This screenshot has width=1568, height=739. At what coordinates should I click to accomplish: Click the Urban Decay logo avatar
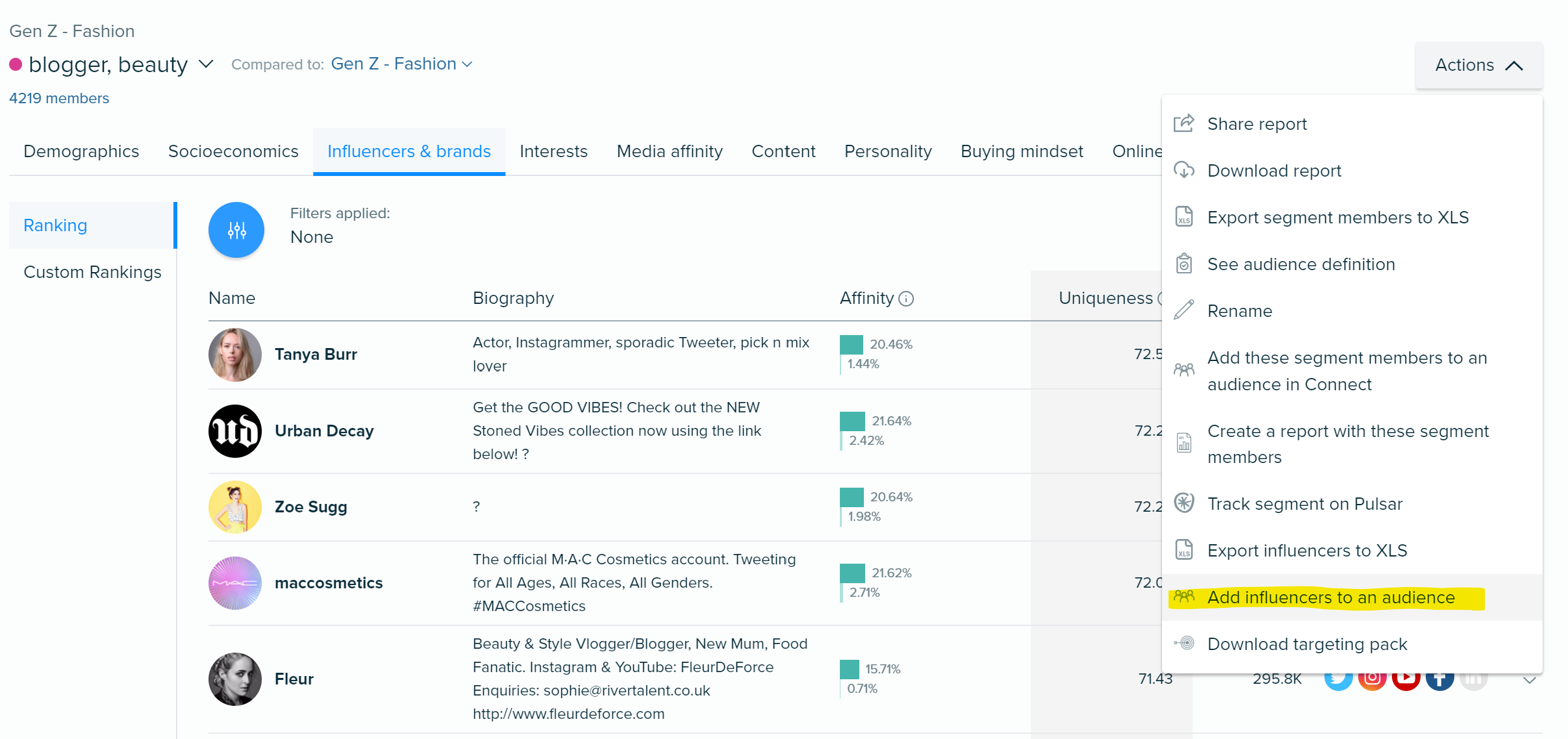pyautogui.click(x=235, y=431)
